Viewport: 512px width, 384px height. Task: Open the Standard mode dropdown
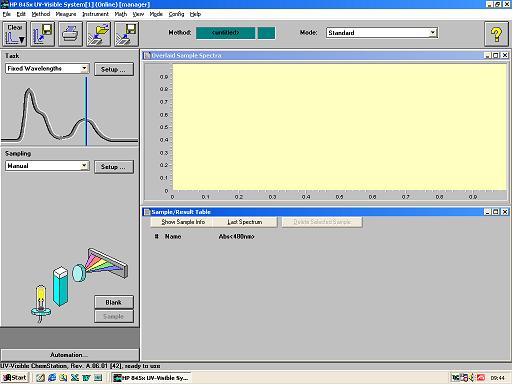[432, 33]
